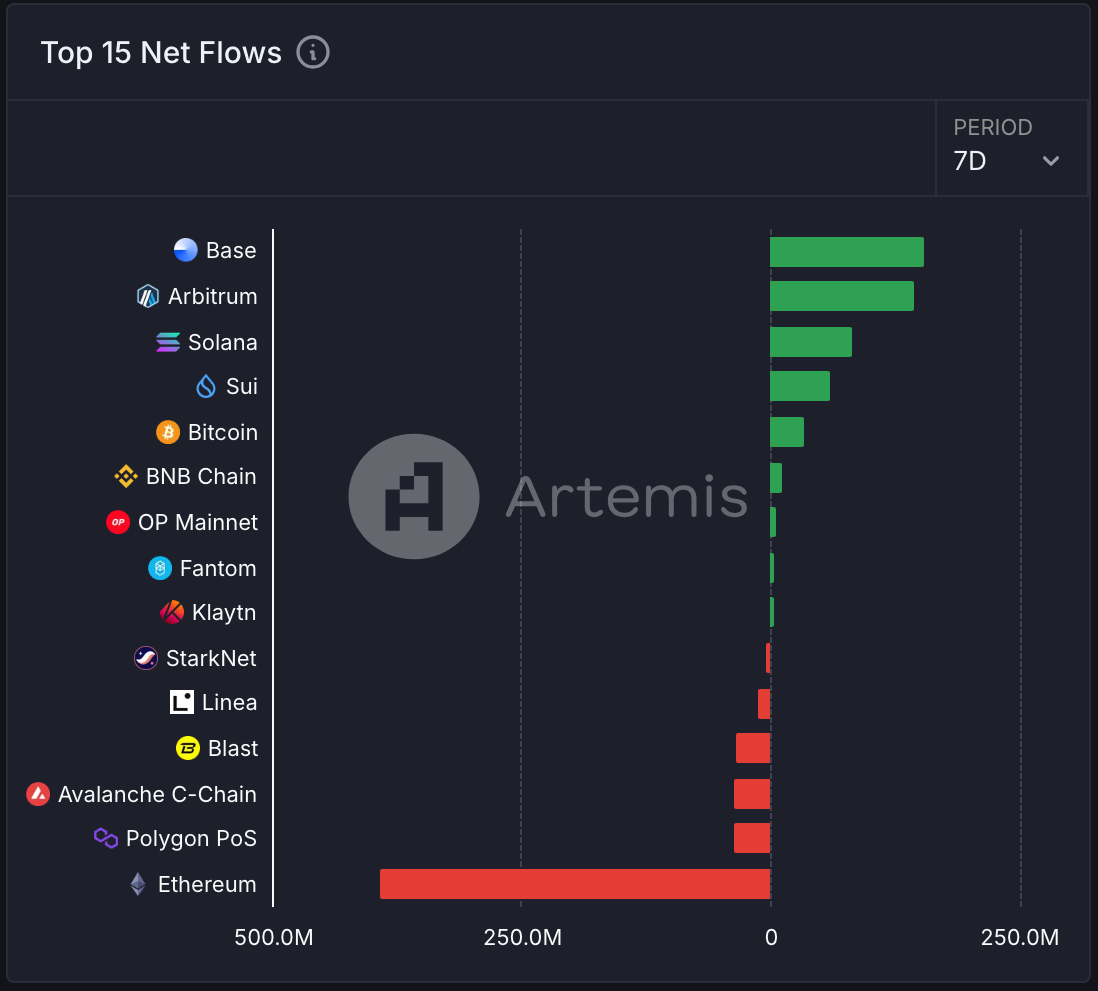The height and width of the screenshot is (991, 1098).
Task: Click the Ethereum label text
Action: coord(207,885)
